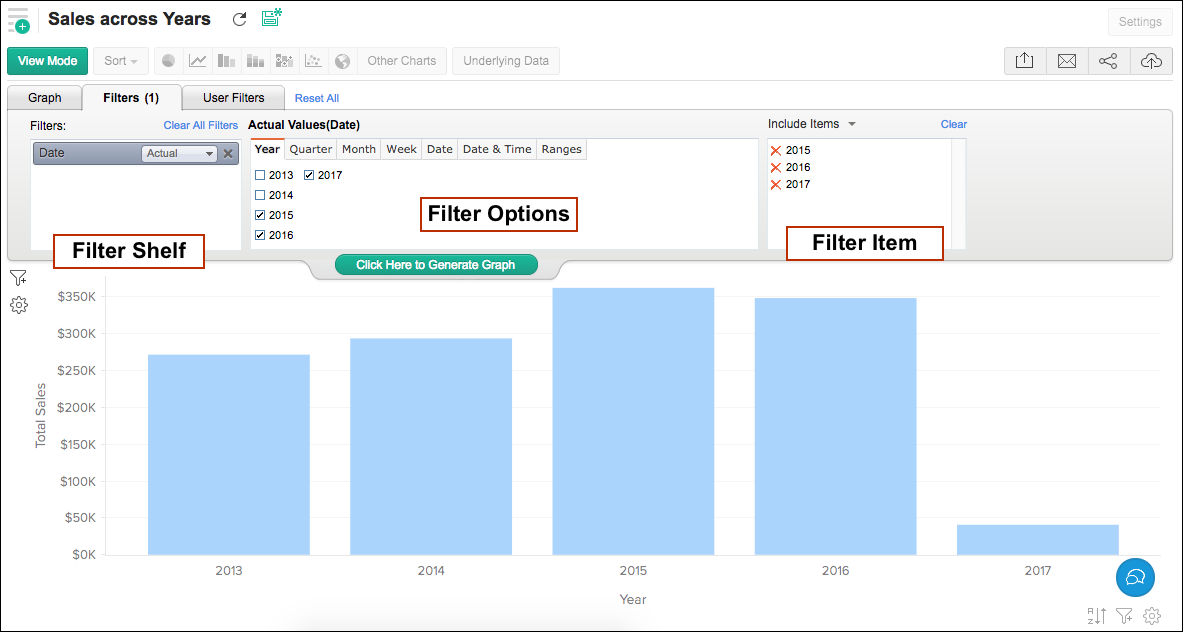Expand the Sort dropdown

(x=121, y=61)
